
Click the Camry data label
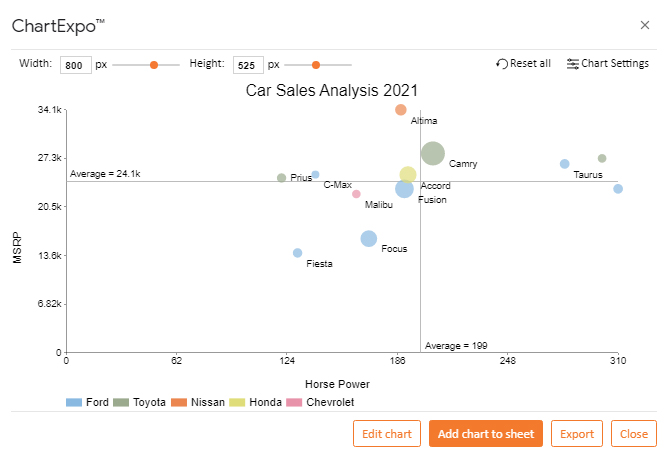pos(463,164)
